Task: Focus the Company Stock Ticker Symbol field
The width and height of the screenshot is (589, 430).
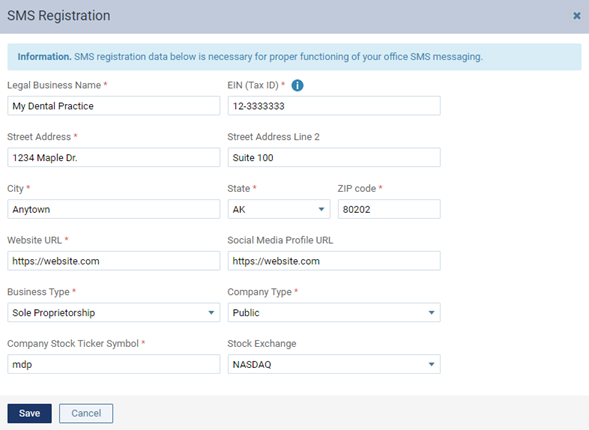Action: point(113,364)
